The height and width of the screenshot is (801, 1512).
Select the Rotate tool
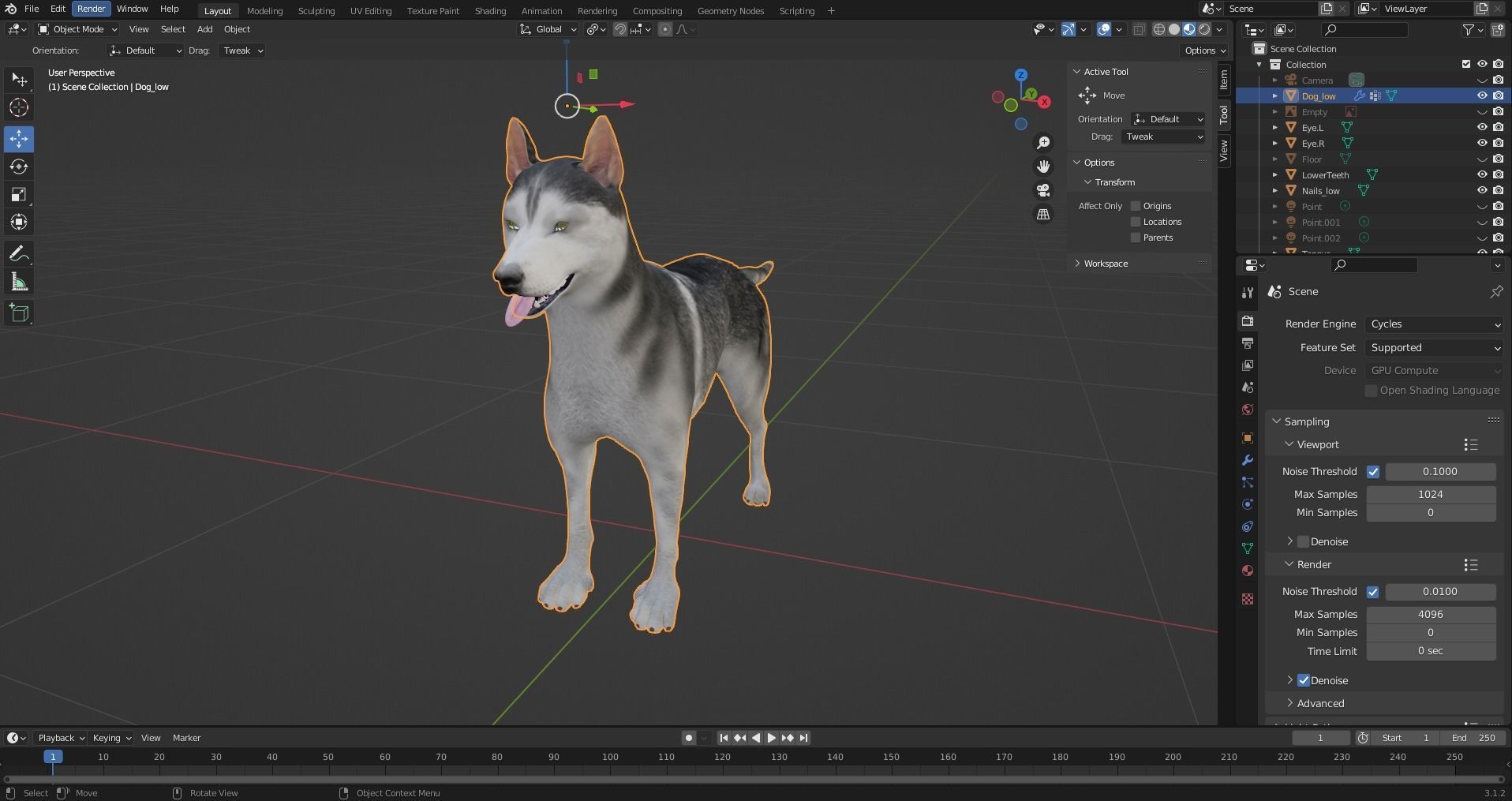(x=19, y=167)
